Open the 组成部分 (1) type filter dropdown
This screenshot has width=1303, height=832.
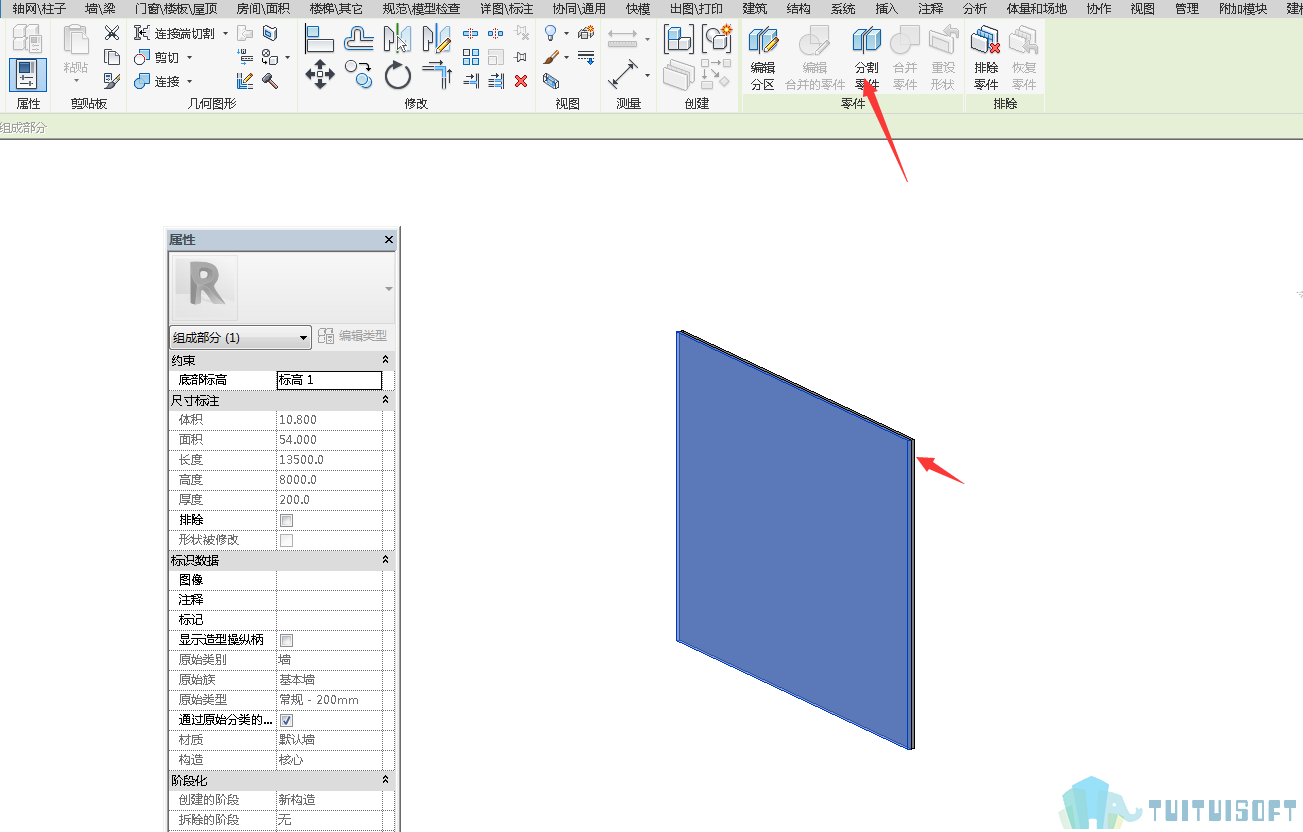(241, 337)
